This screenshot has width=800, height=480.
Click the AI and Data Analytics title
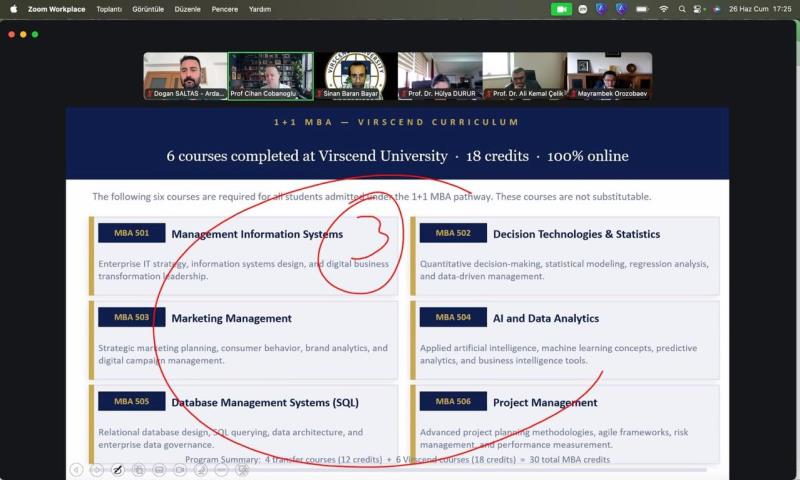[x=546, y=318]
